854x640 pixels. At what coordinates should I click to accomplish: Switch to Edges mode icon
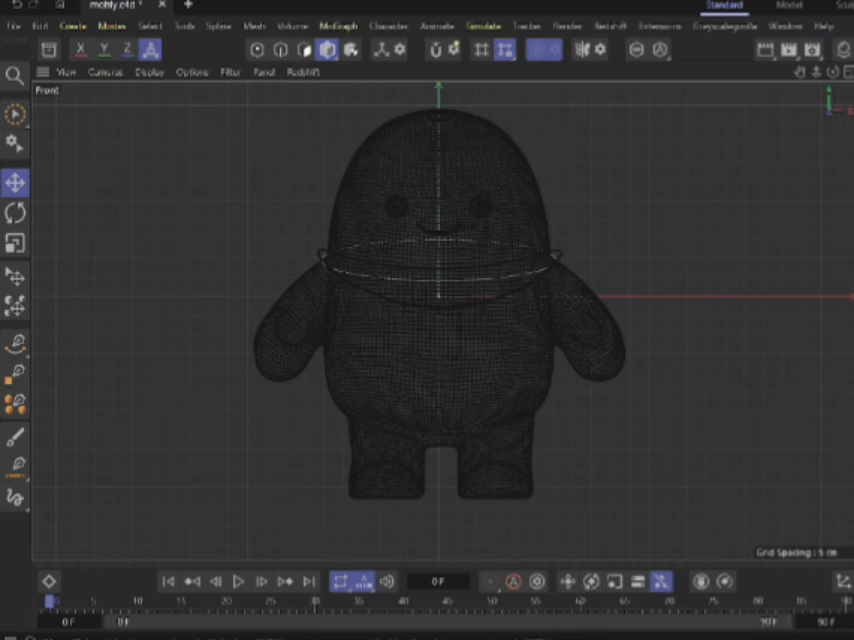pos(280,50)
